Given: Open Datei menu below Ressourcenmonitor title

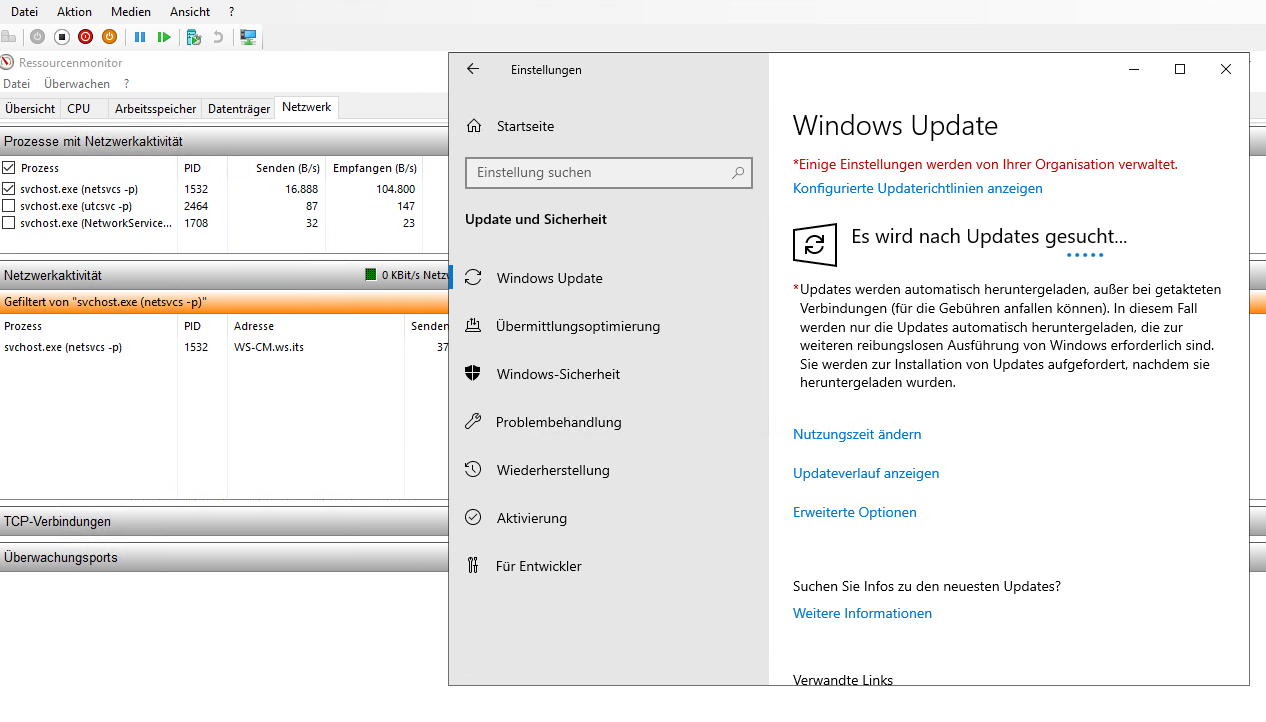Looking at the screenshot, I should point(17,84).
